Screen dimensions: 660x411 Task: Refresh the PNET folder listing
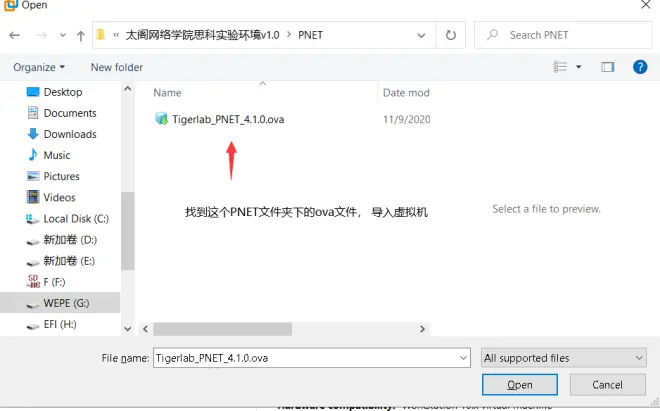click(451, 35)
